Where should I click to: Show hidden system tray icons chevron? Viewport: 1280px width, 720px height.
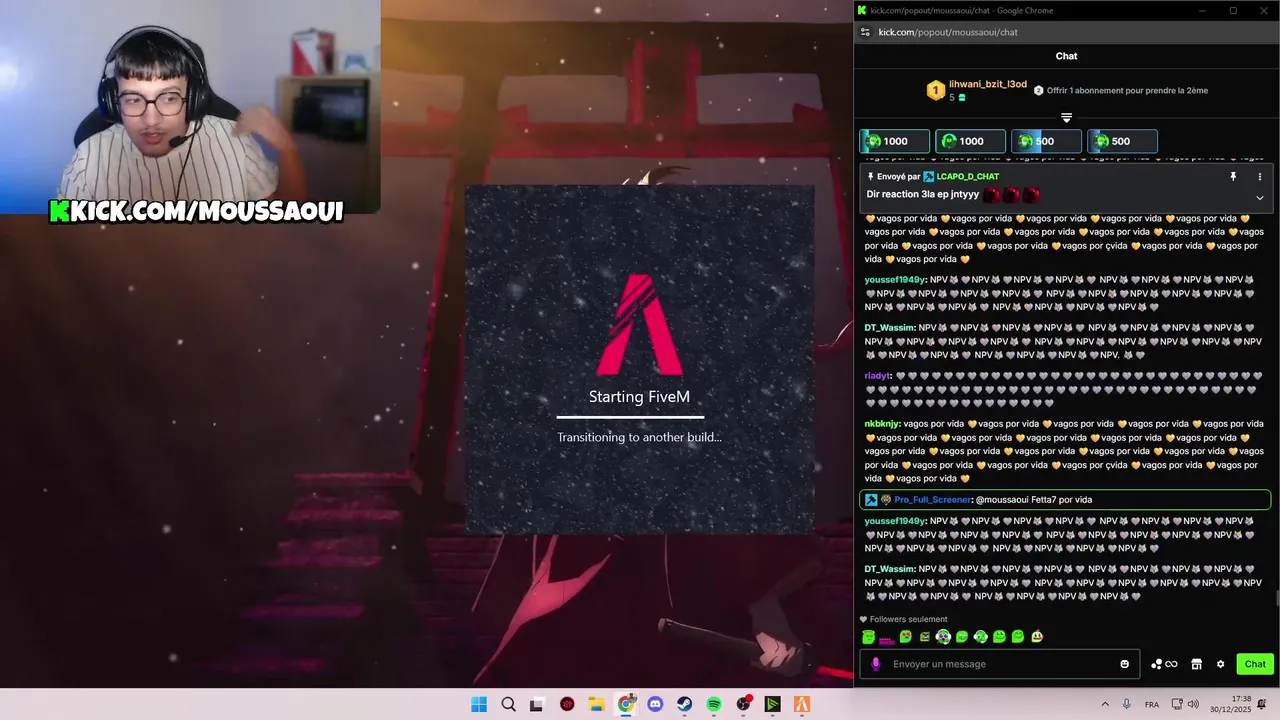pyautogui.click(x=1105, y=704)
